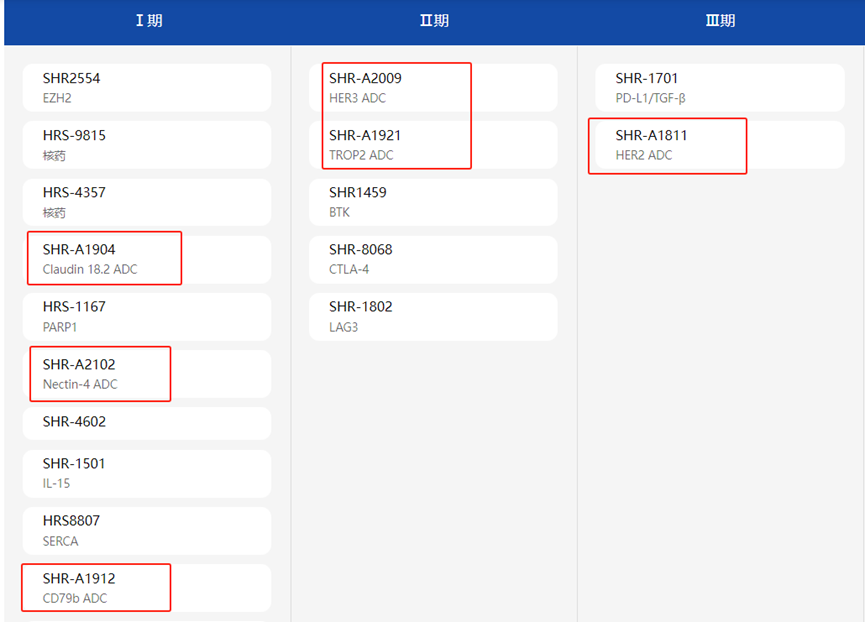View the SHR-A1811 HER2 ADC card

[720, 145]
